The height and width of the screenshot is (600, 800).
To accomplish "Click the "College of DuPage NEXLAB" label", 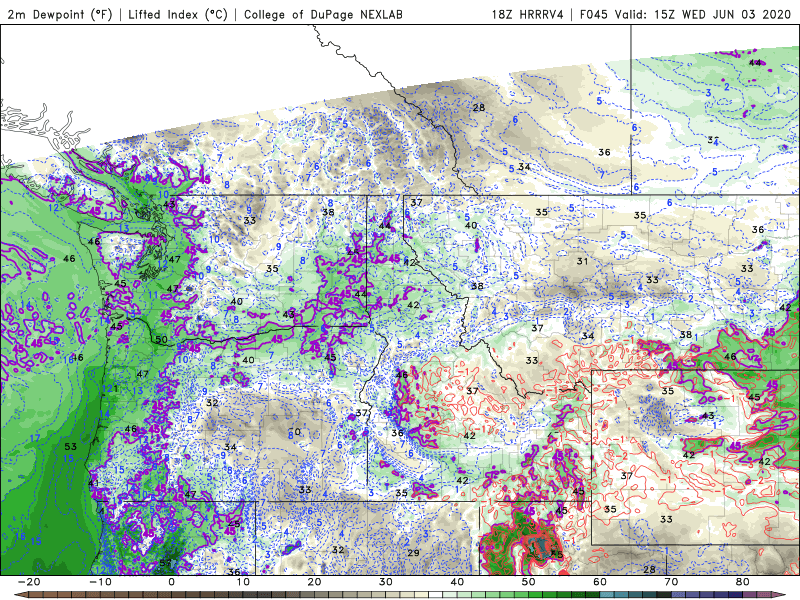I will coord(323,14).
